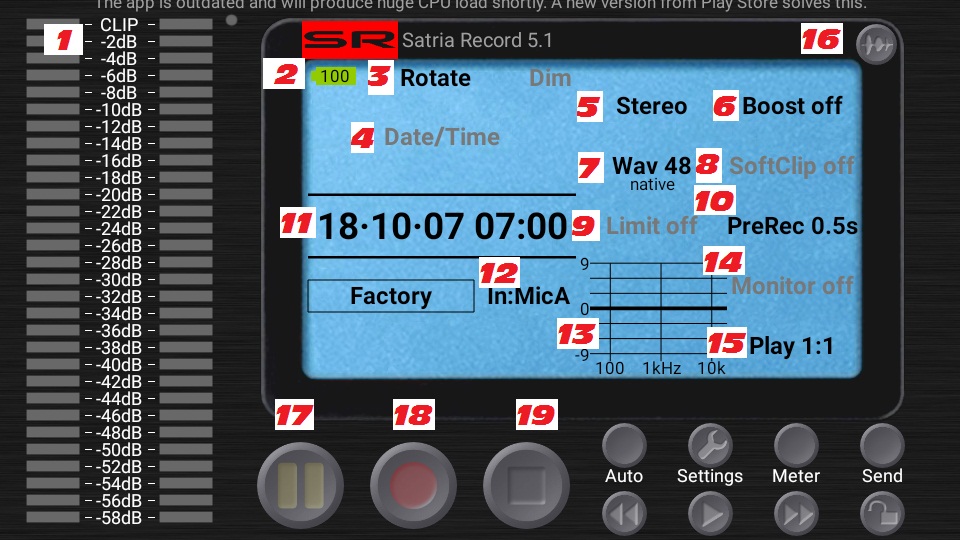The width and height of the screenshot is (960, 540).
Task: Change the Wav 48 native format
Action: pos(651,172)
